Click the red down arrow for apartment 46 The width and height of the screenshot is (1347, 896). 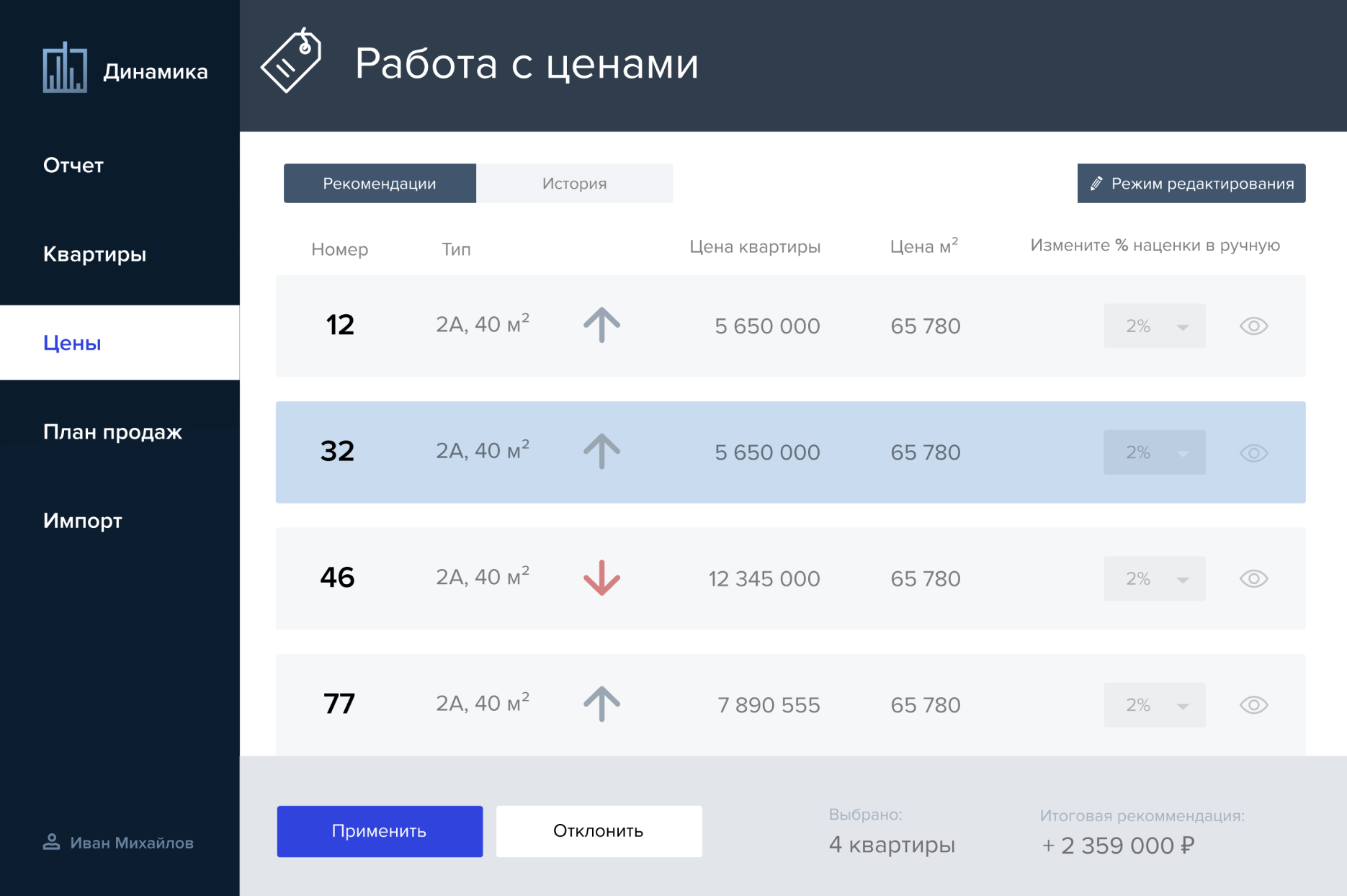click(x=601, y=578)
